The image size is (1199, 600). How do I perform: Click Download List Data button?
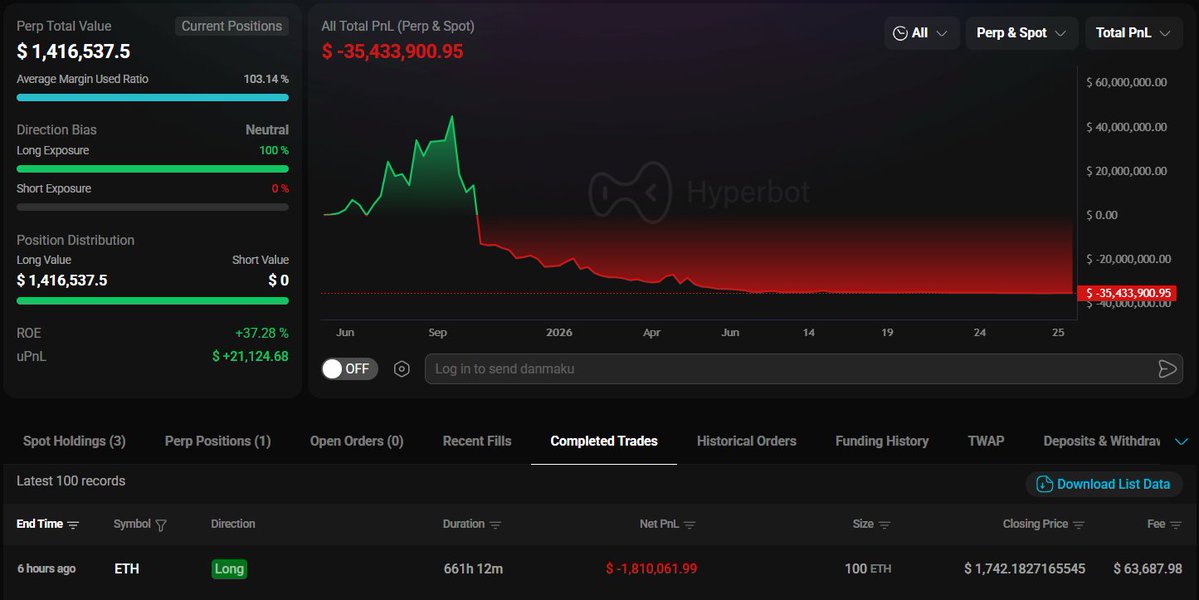click(1103, 484)
